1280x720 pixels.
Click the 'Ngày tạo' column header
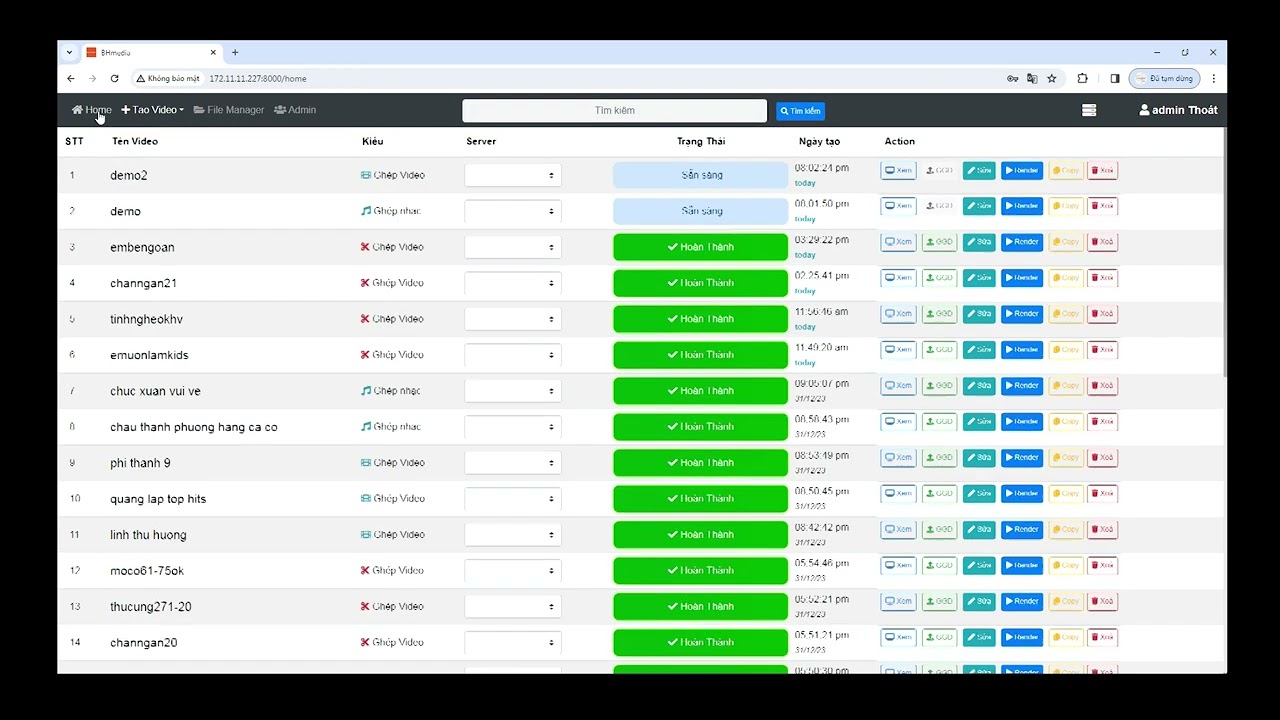point(819,141)
